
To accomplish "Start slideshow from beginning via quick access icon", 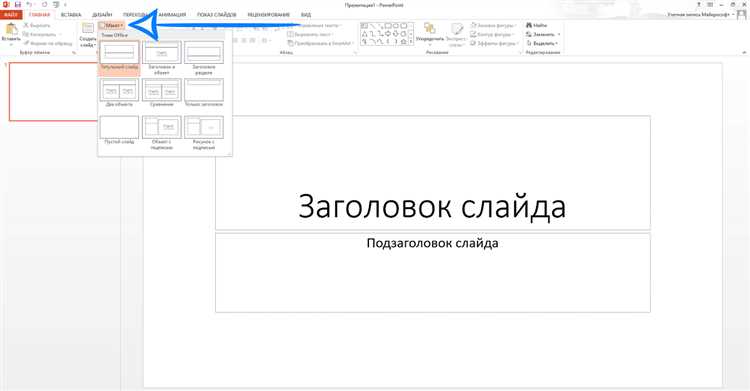I will click(55, 4).
